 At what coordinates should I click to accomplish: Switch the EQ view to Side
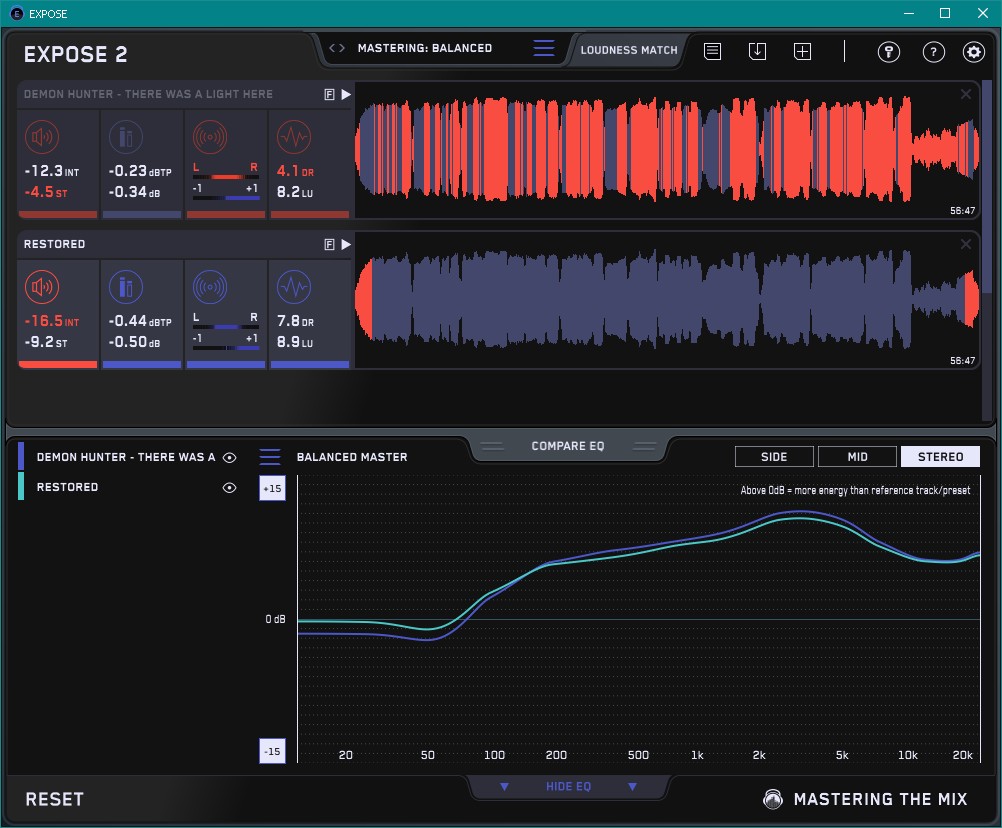tap(774, 457)
